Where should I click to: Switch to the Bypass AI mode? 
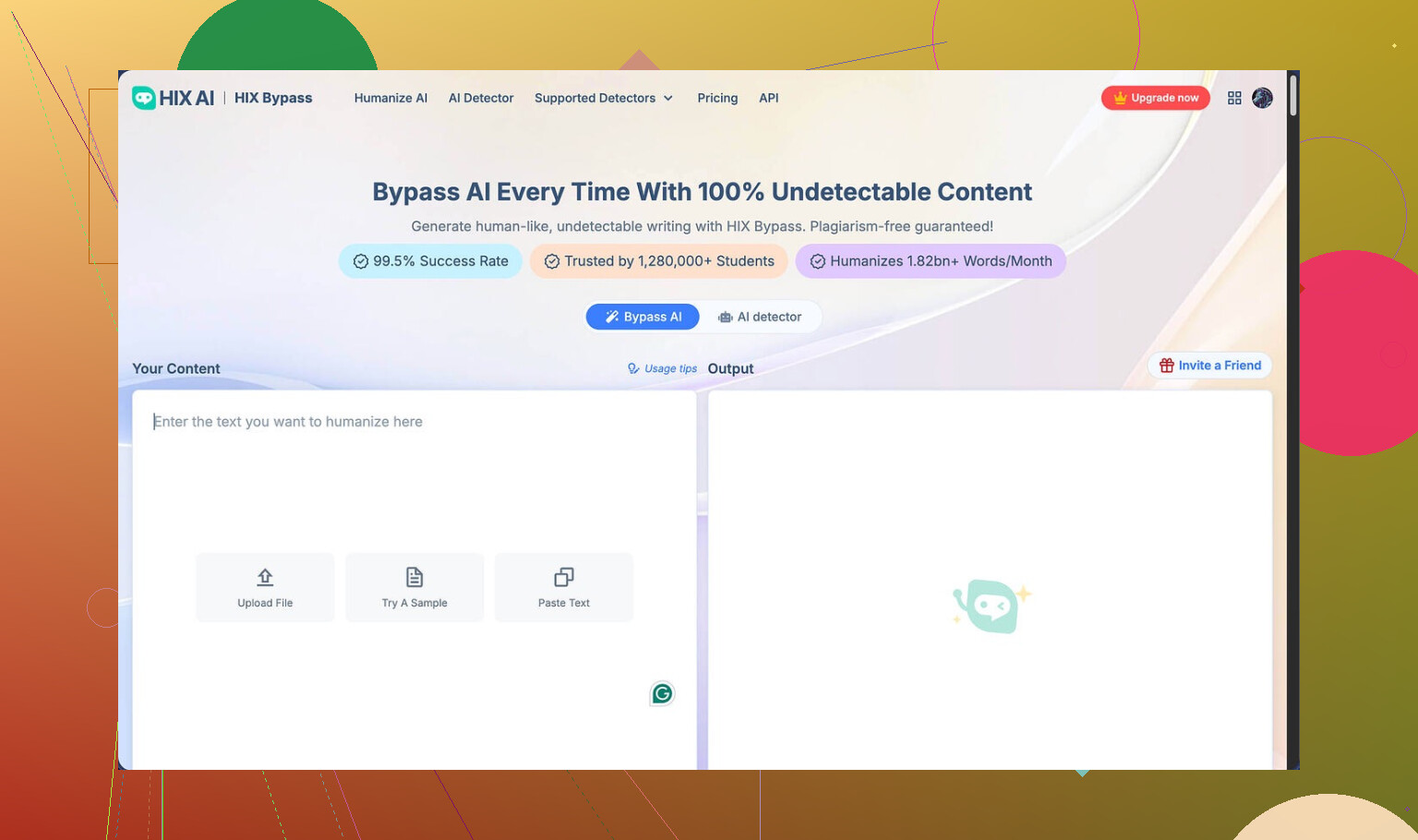click(x=643, y=317)
